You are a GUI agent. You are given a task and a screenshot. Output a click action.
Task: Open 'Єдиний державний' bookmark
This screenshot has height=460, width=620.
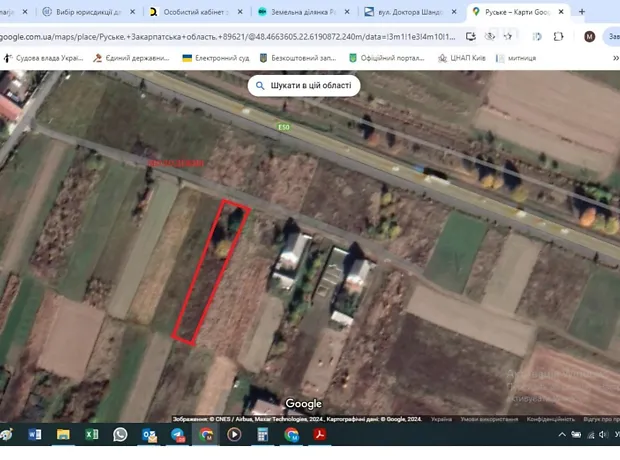point(131,58)
